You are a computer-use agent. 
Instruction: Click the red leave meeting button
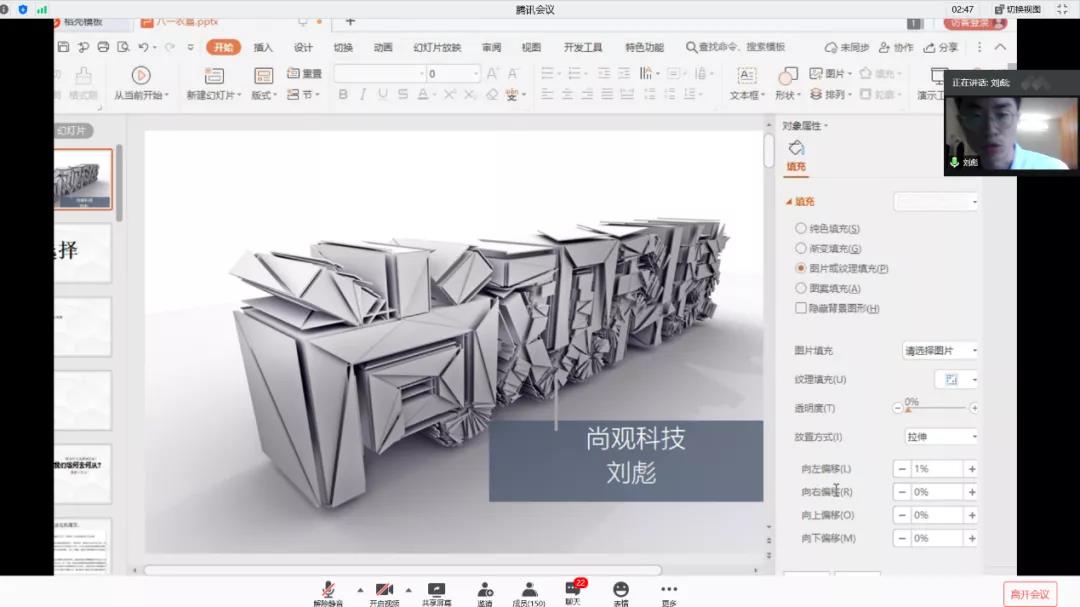pos(1029,594)
